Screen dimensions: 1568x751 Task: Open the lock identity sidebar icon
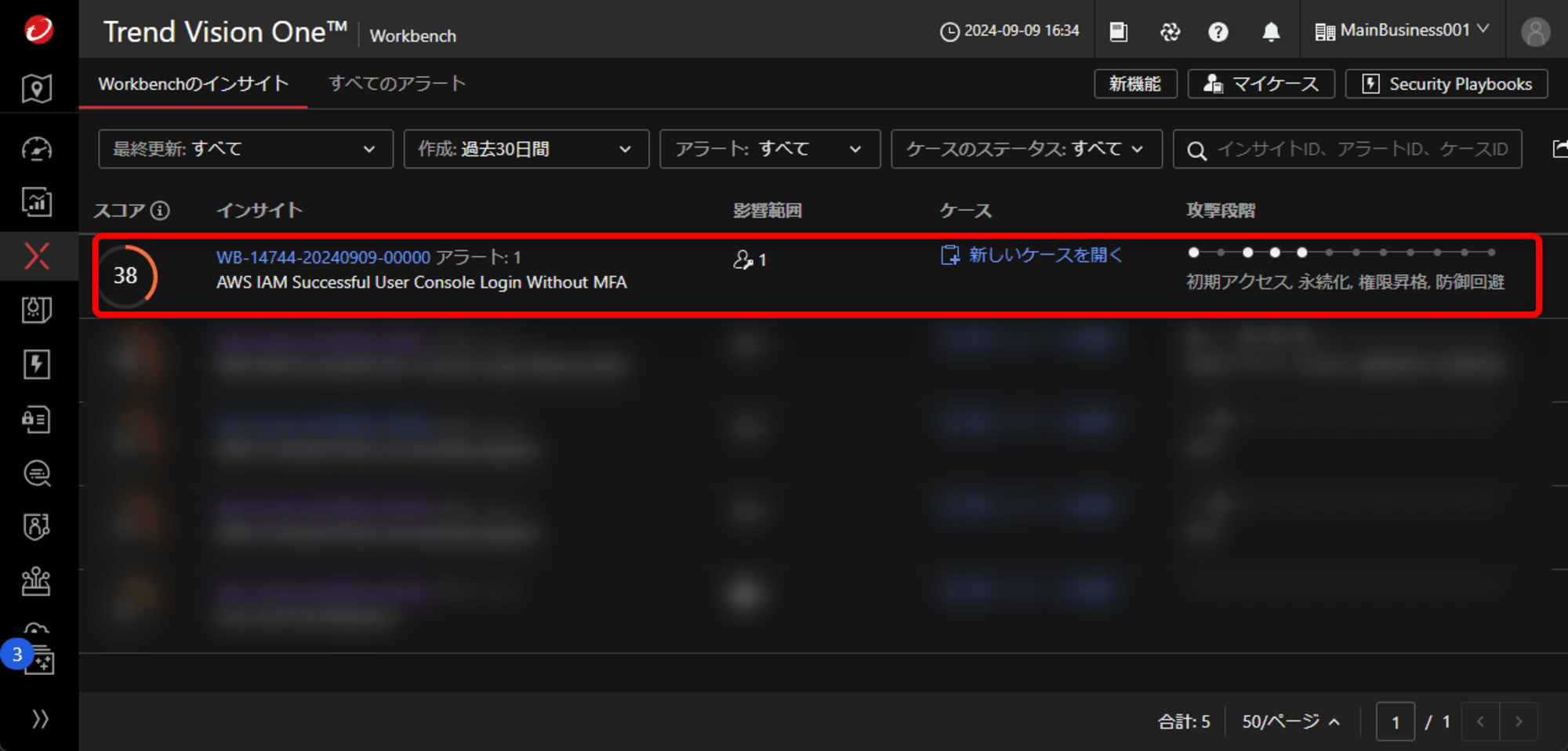coord(37,419)
